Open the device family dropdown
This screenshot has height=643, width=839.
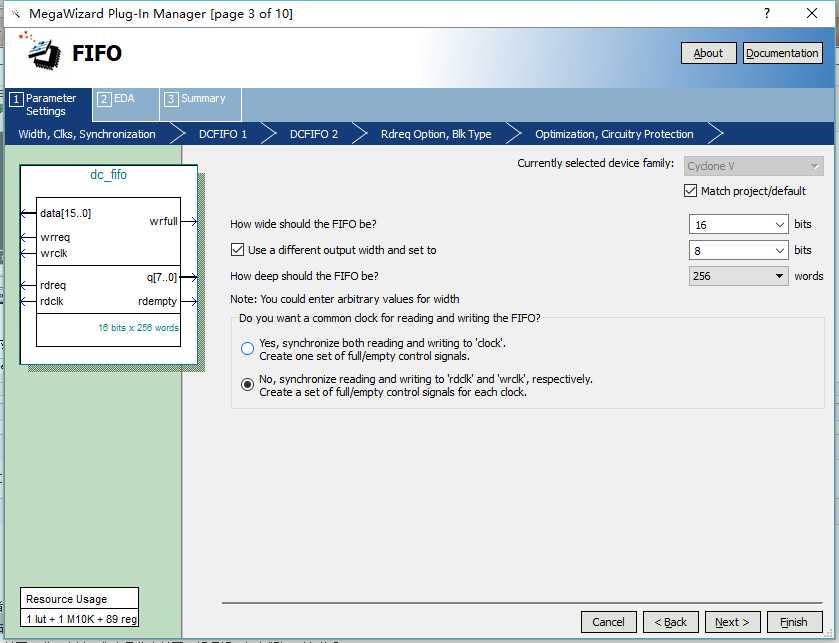click(x=753, y=166)
